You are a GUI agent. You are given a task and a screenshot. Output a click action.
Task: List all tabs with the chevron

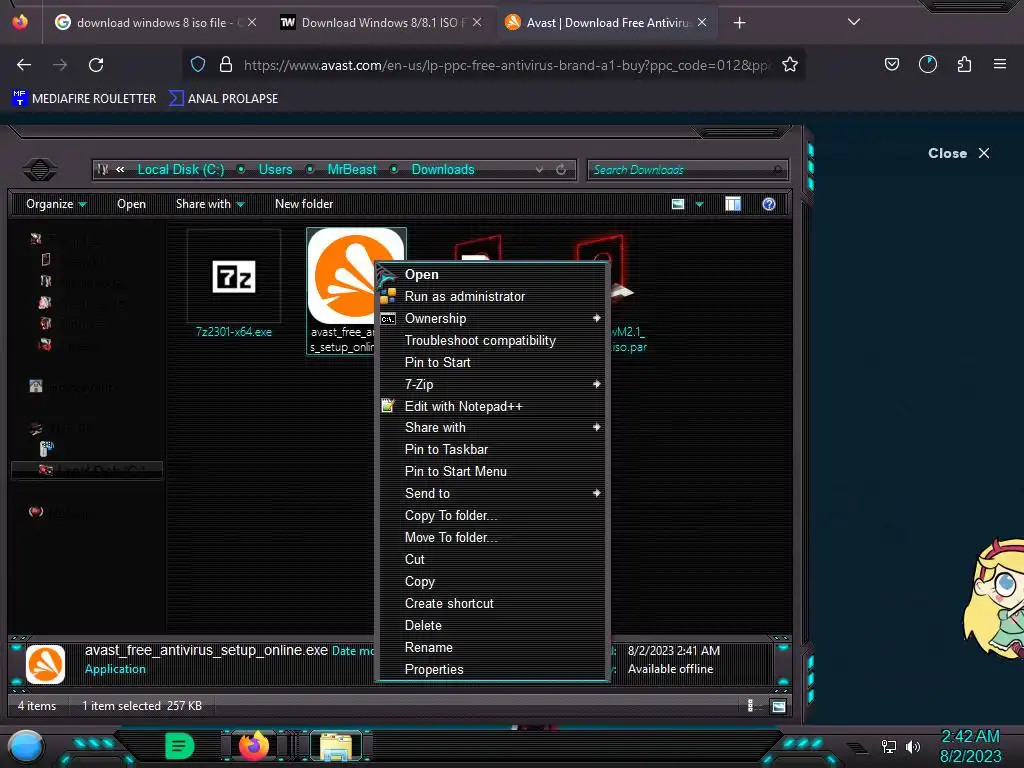coord(854,22)
